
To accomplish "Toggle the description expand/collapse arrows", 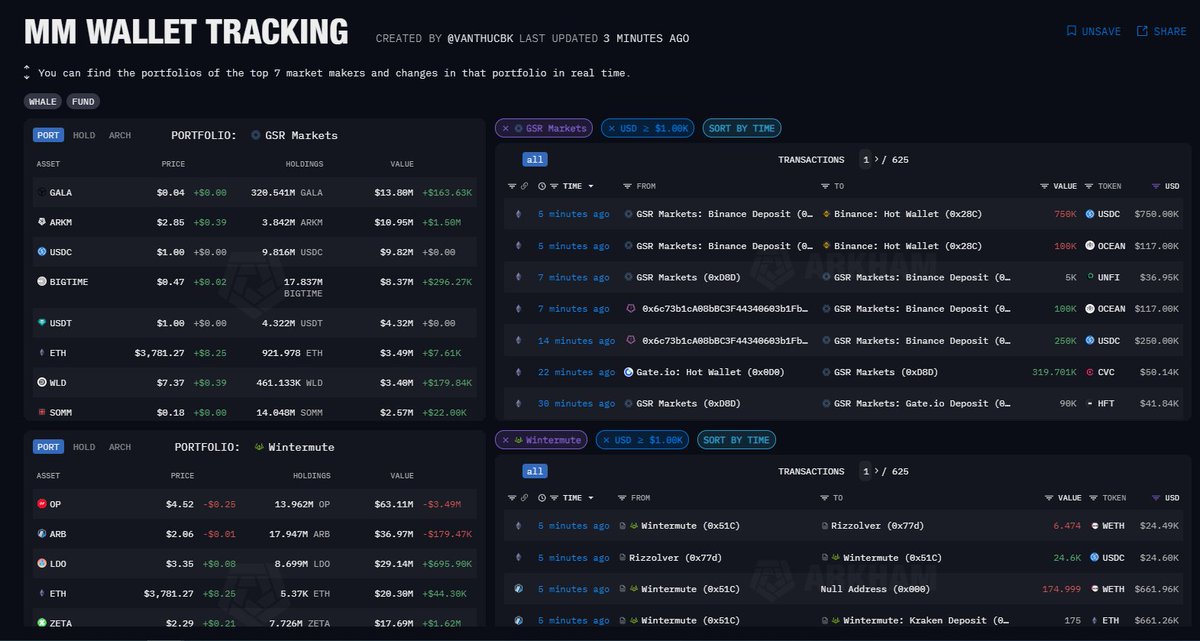I will point(27,72).
